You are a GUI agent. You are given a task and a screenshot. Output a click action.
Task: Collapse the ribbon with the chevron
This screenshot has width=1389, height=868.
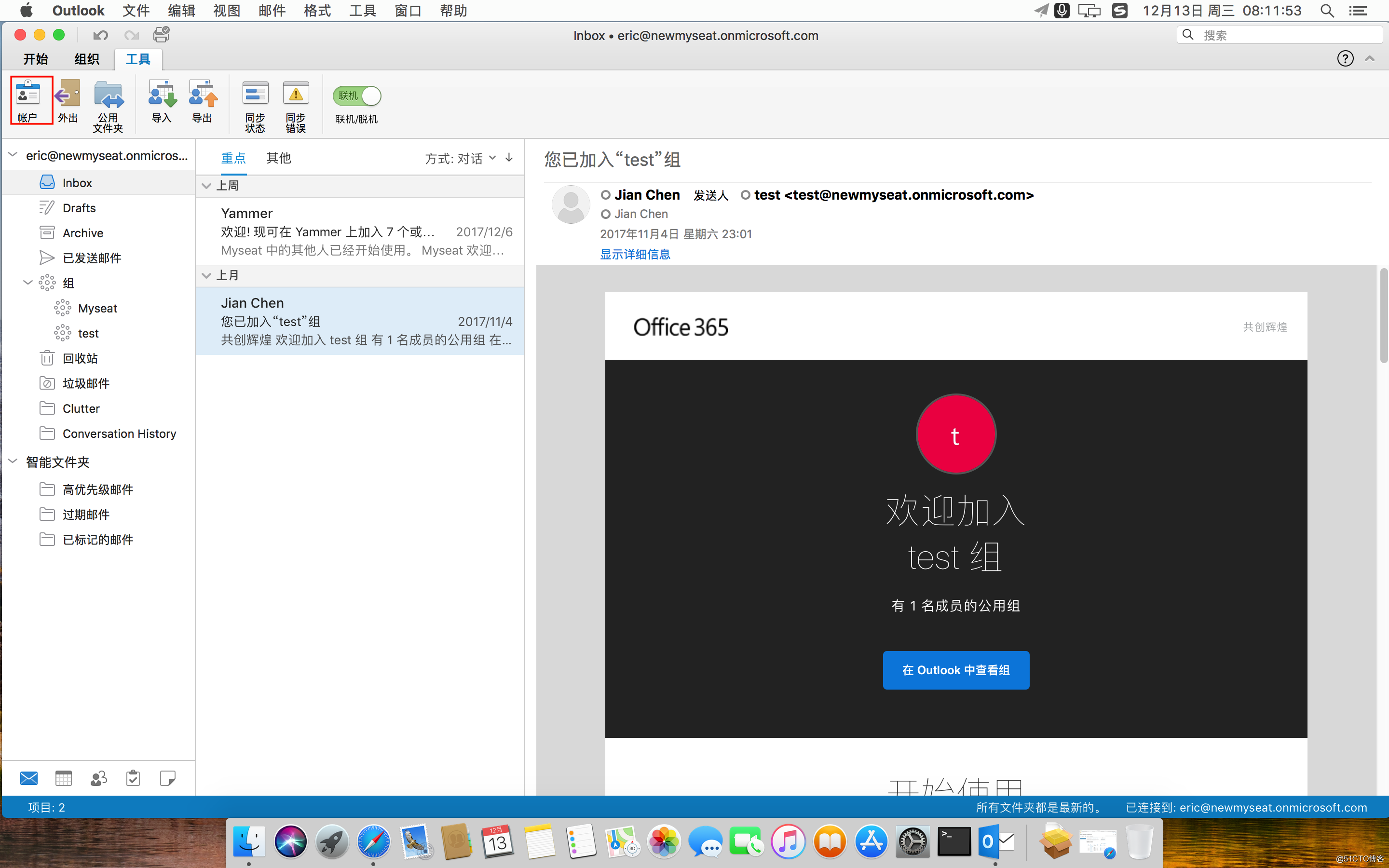pyautogui.click(x=1370, y=58)
